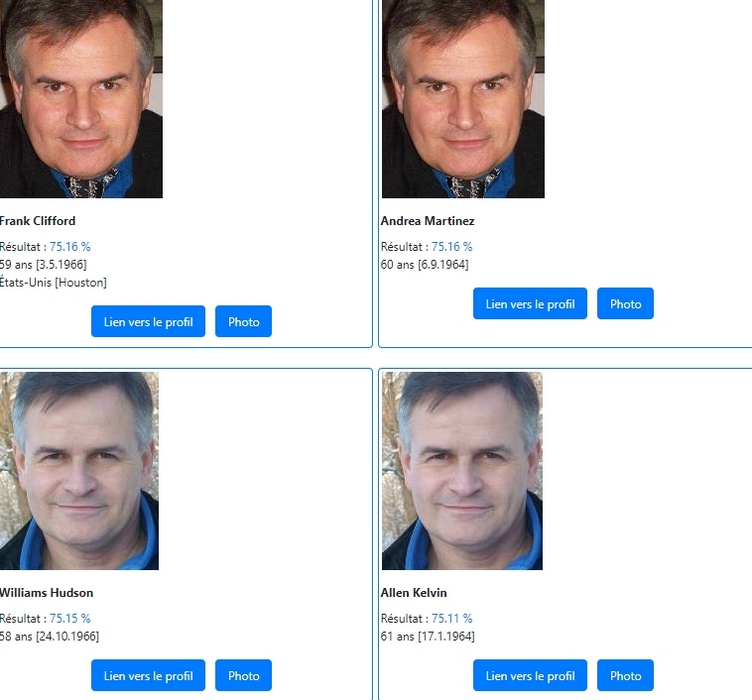Click the Andrea Martinez name heading
The width and height of the screenshot is (752, 700).
point(427,221)
